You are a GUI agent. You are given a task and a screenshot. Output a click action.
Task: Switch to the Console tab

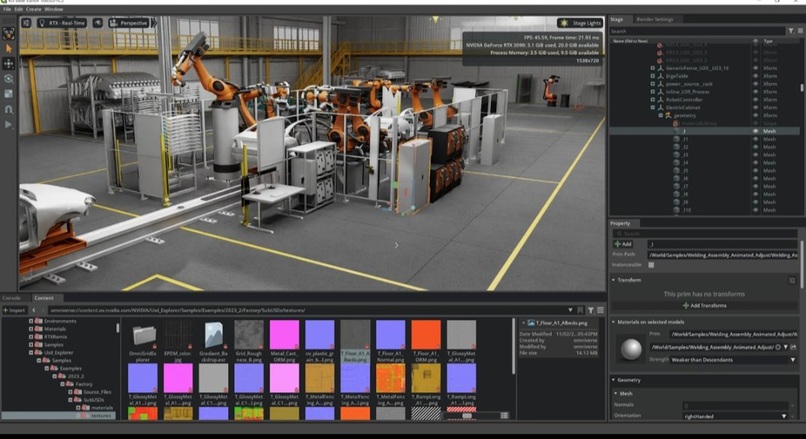click(12, 298)
